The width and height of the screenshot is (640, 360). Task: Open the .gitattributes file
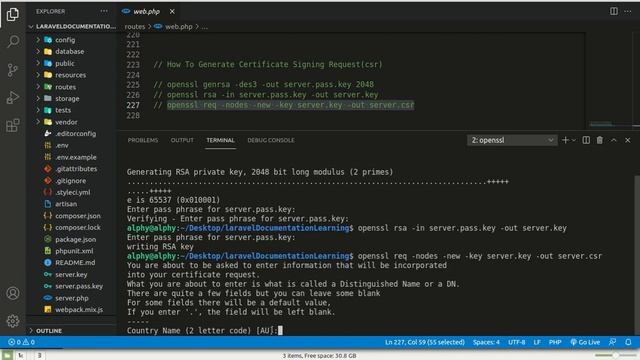tap(76, 169)
